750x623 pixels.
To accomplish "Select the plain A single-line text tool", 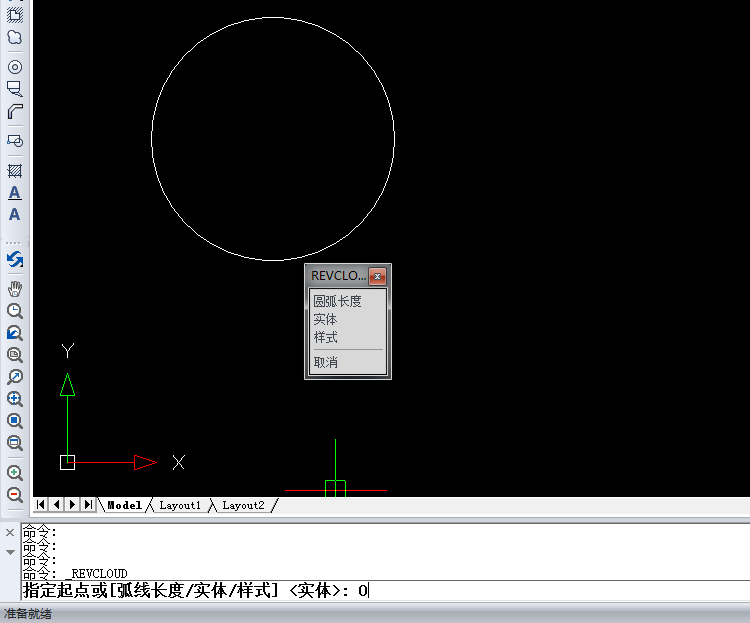I will pyautogui.click(x=15, y=214).
